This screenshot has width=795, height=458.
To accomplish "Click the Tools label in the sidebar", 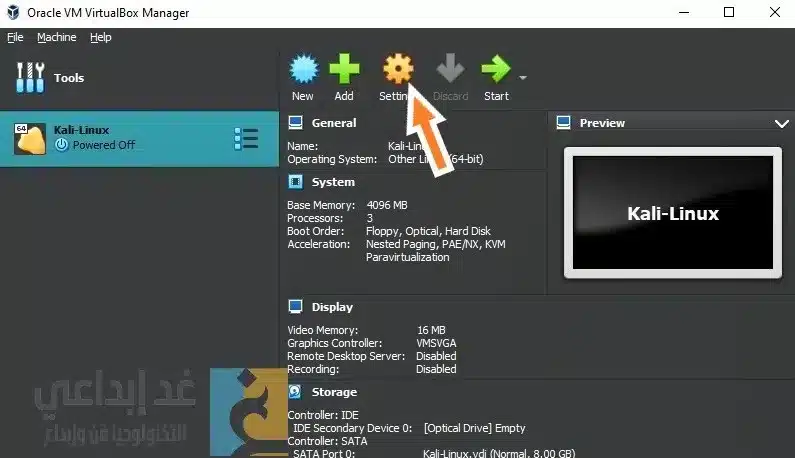I will (69, 78).
